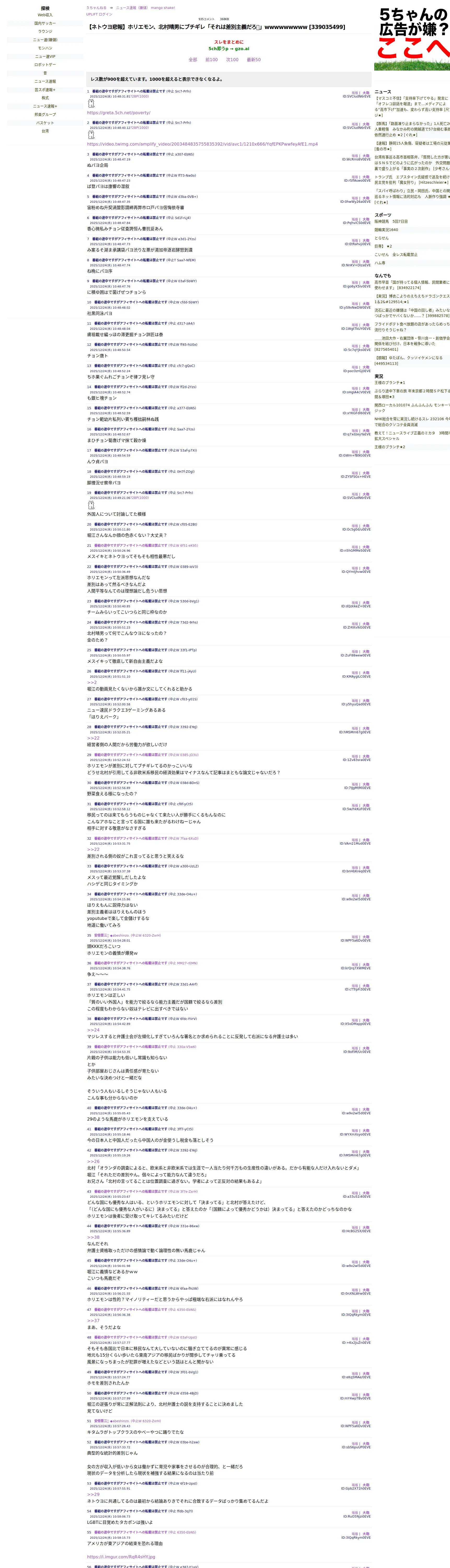Show all posts with 全部
This screenshot has width=450, height=1568.
click(193, 60)
